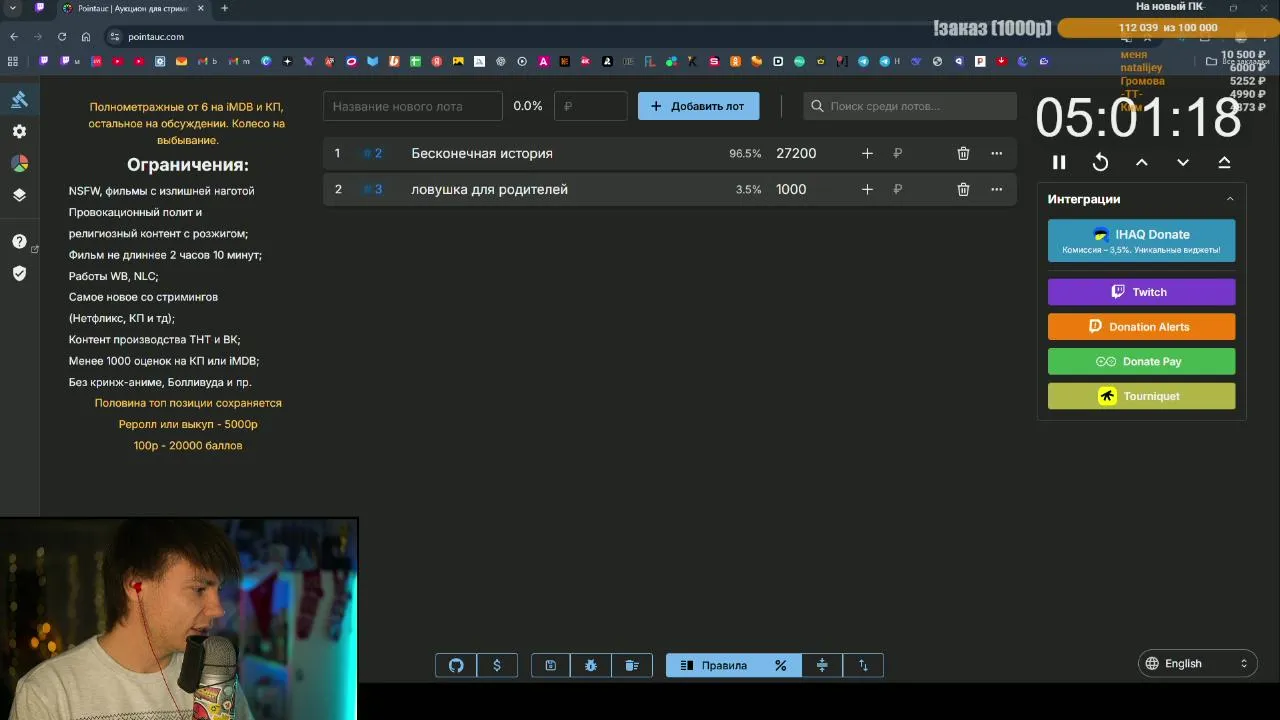Delete the Бесконечная история lot
The image size is (1280, 720).
click(963, 153)
